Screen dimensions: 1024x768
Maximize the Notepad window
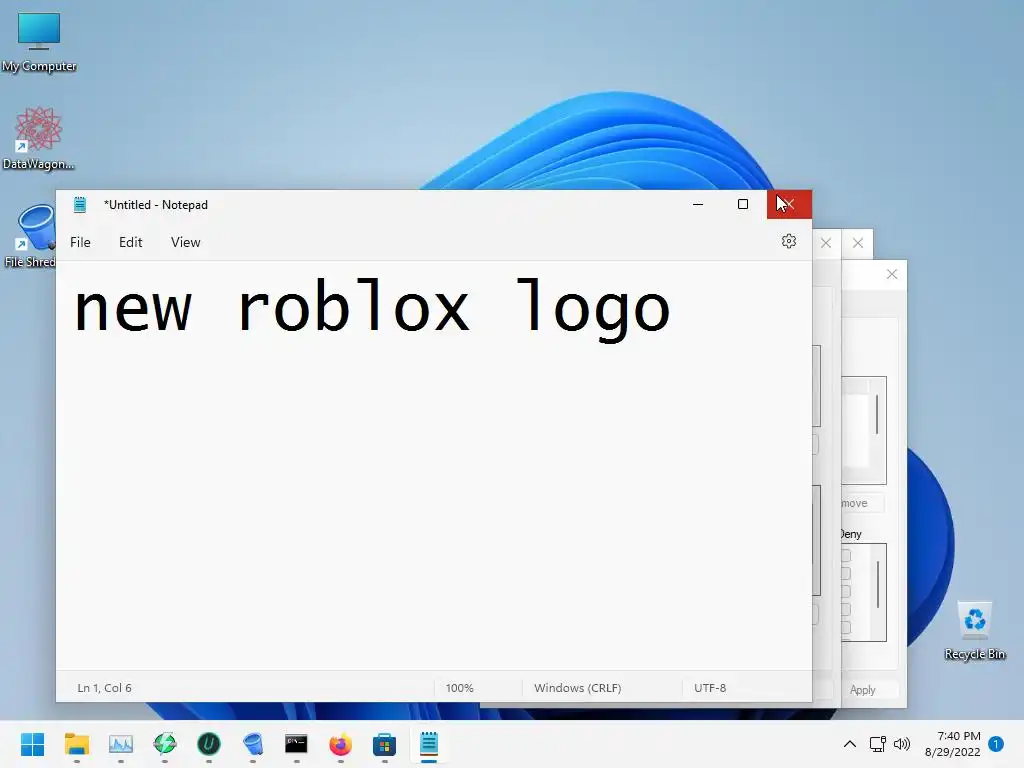tap(743, 204)
